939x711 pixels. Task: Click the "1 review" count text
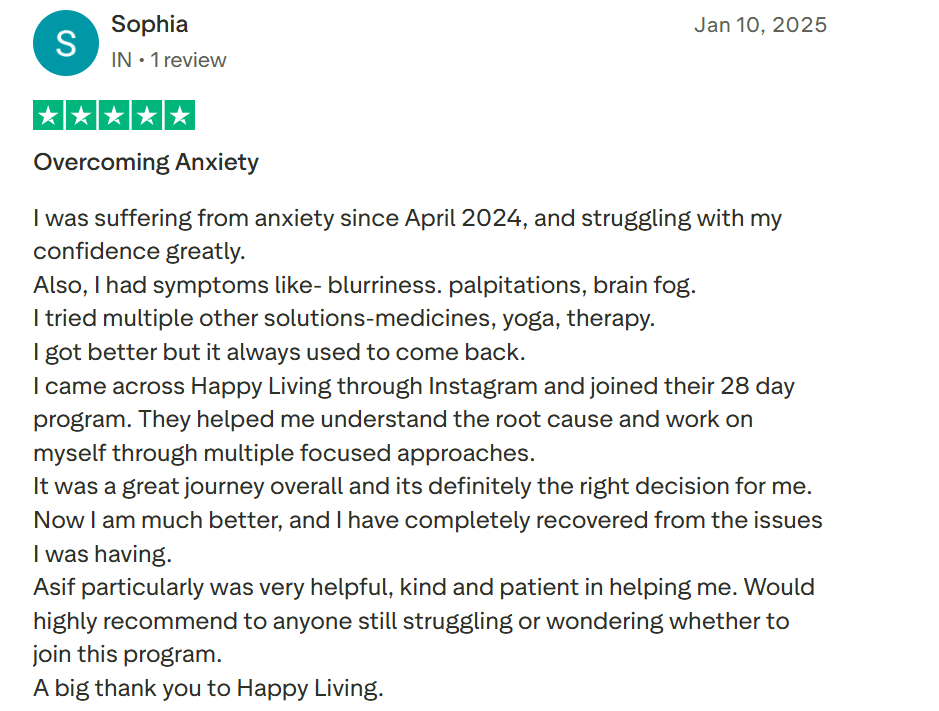(189, 60)
